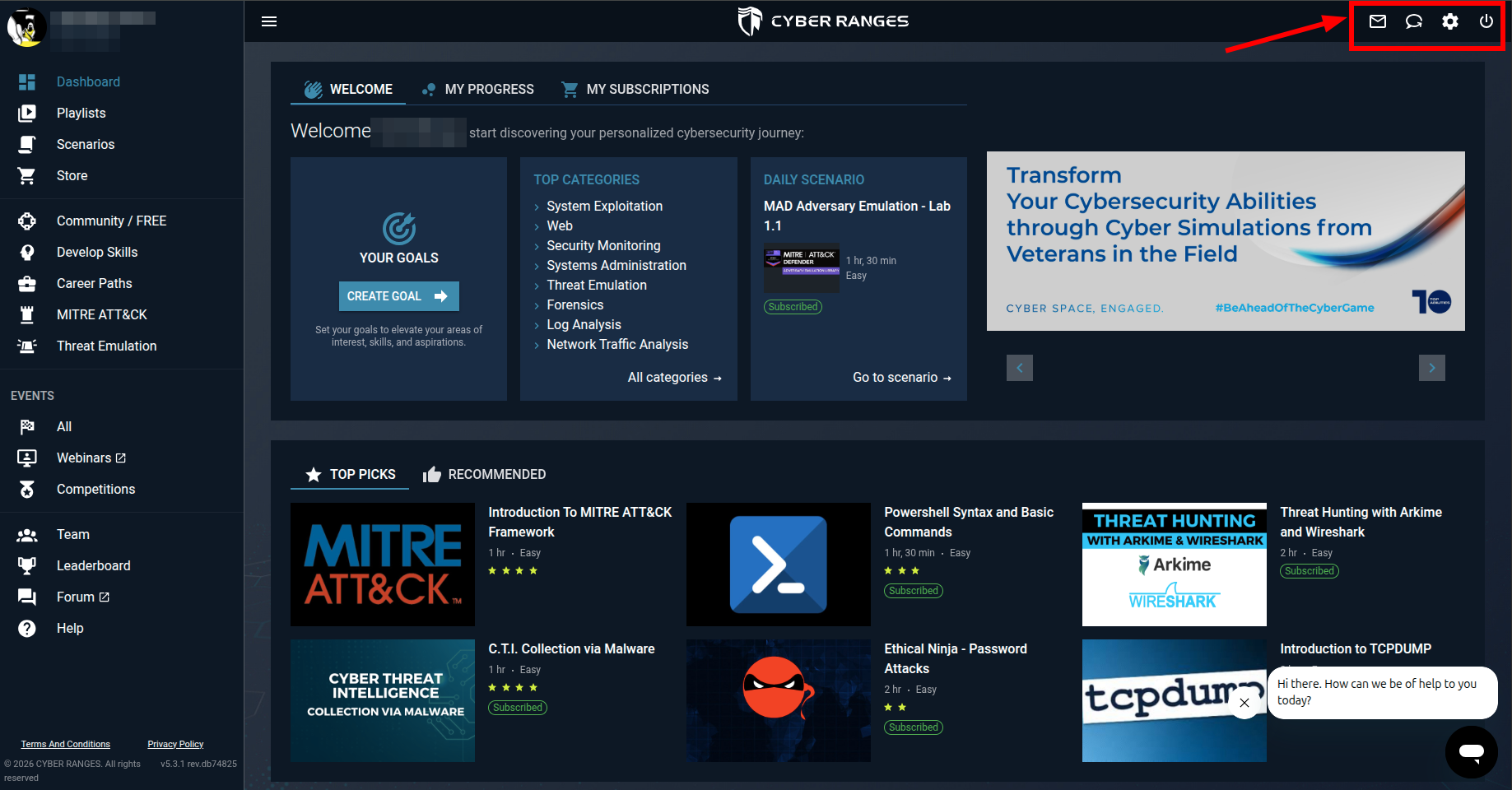1512x790 pixels.
Task: Open Threat Hunting with Arkime and Wireshark title
Action: [1361, 523]
